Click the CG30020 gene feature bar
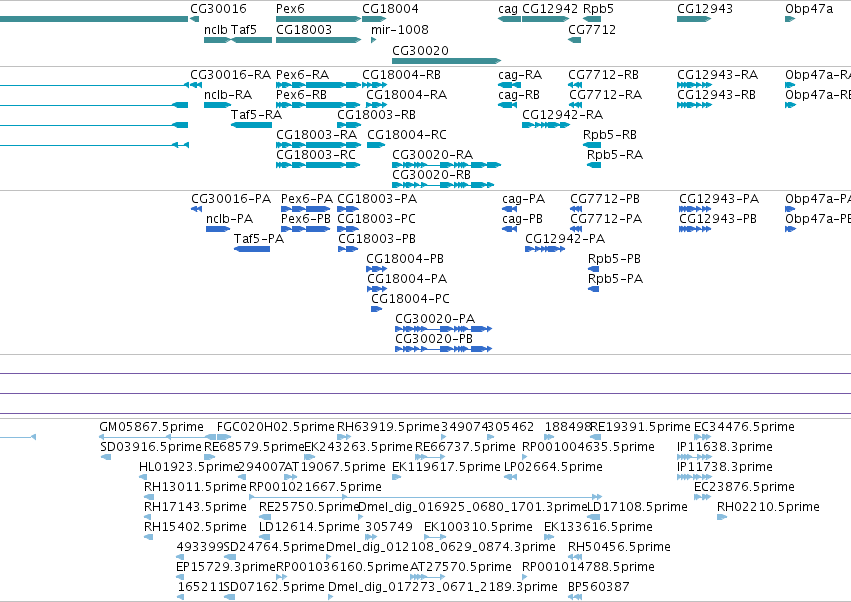This screenshot has width=851, height=602. (446, 61)
